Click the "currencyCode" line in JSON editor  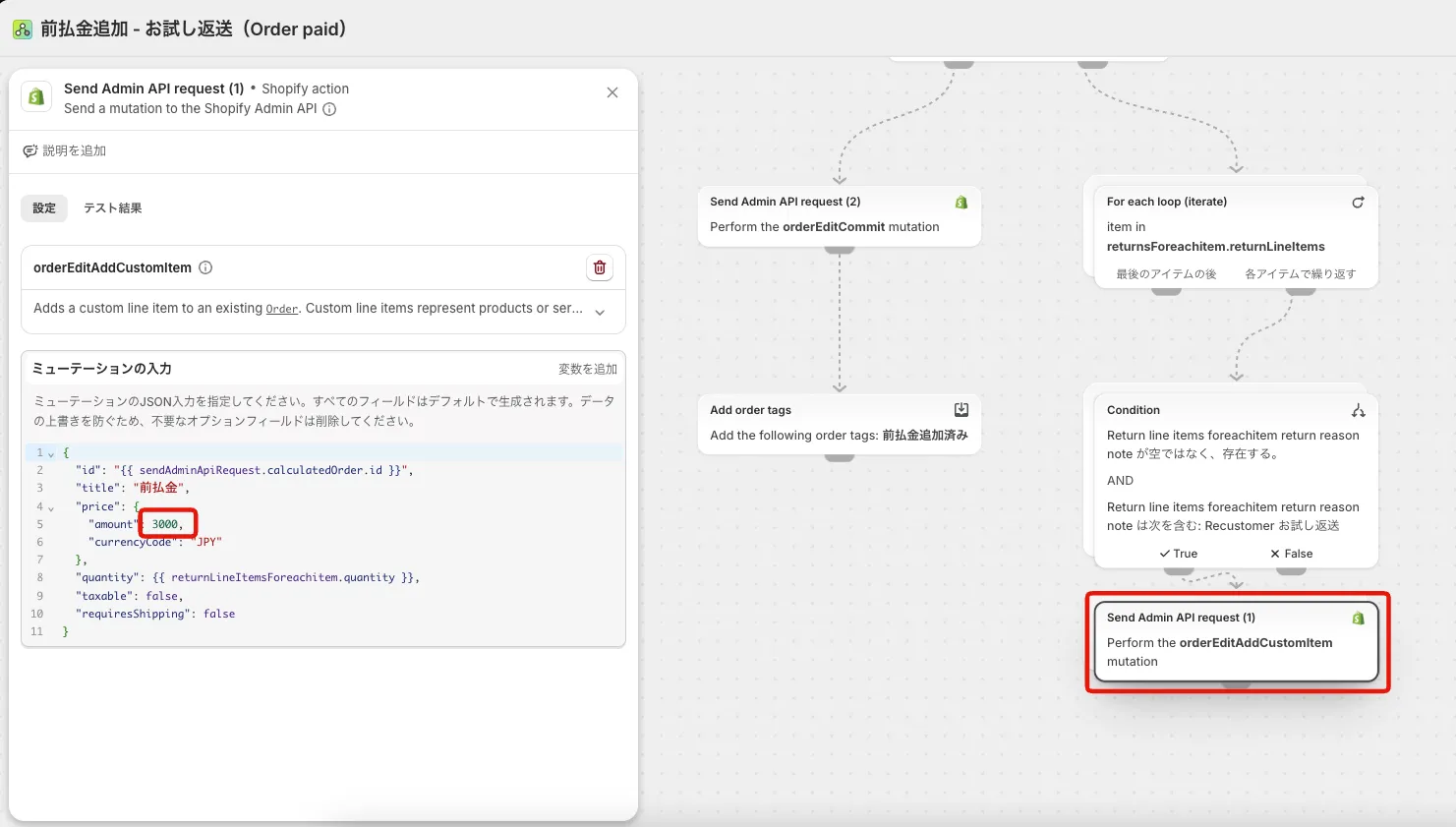tap(155, 542)
